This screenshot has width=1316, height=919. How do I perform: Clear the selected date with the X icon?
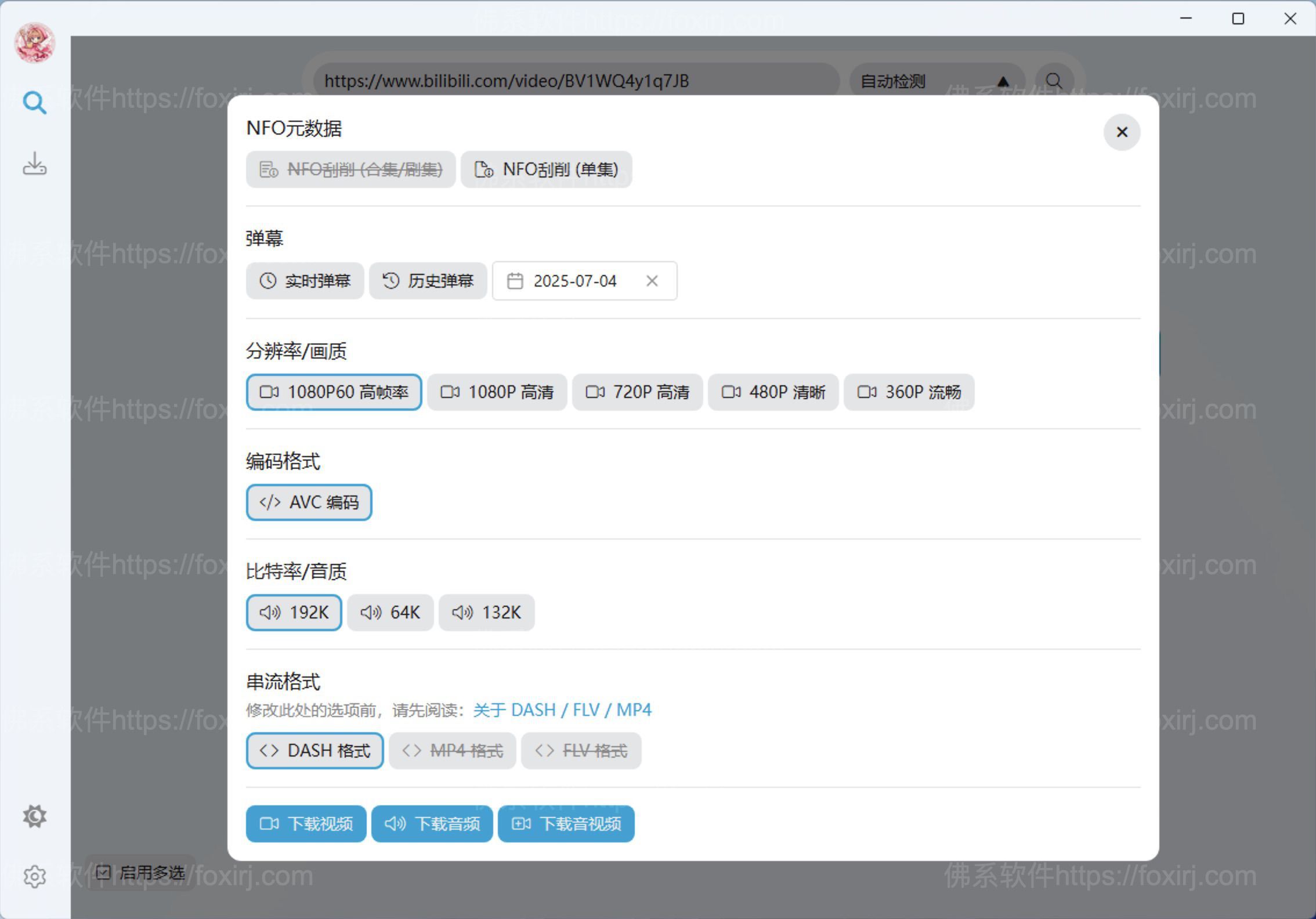pos(652,281)
